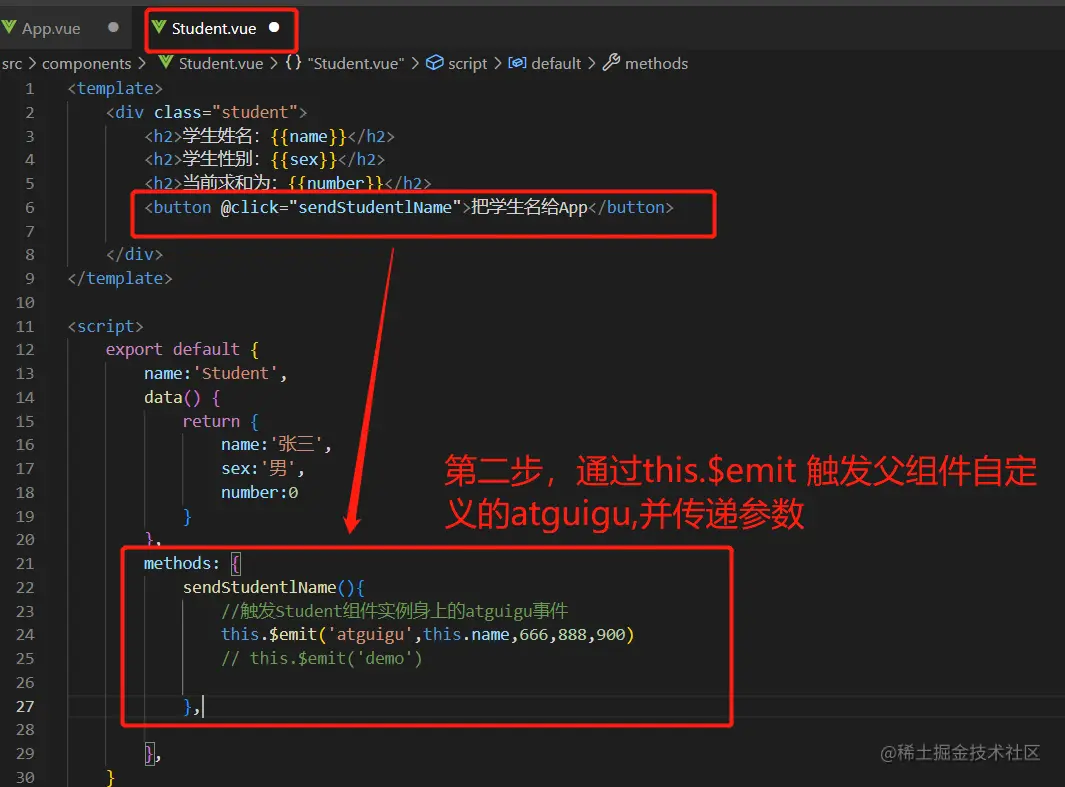Click wrench icon beside methods breadcrumb
This screenshot has height=787, width=1065.
click(x=611, y=62)
